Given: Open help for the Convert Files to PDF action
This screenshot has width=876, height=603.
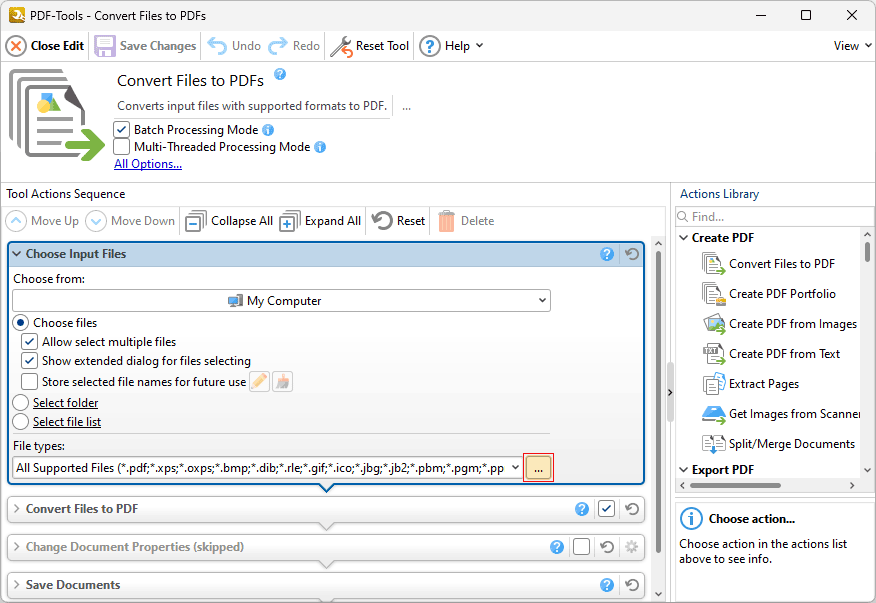Looking at the screenshot, I should pos(582,509).
